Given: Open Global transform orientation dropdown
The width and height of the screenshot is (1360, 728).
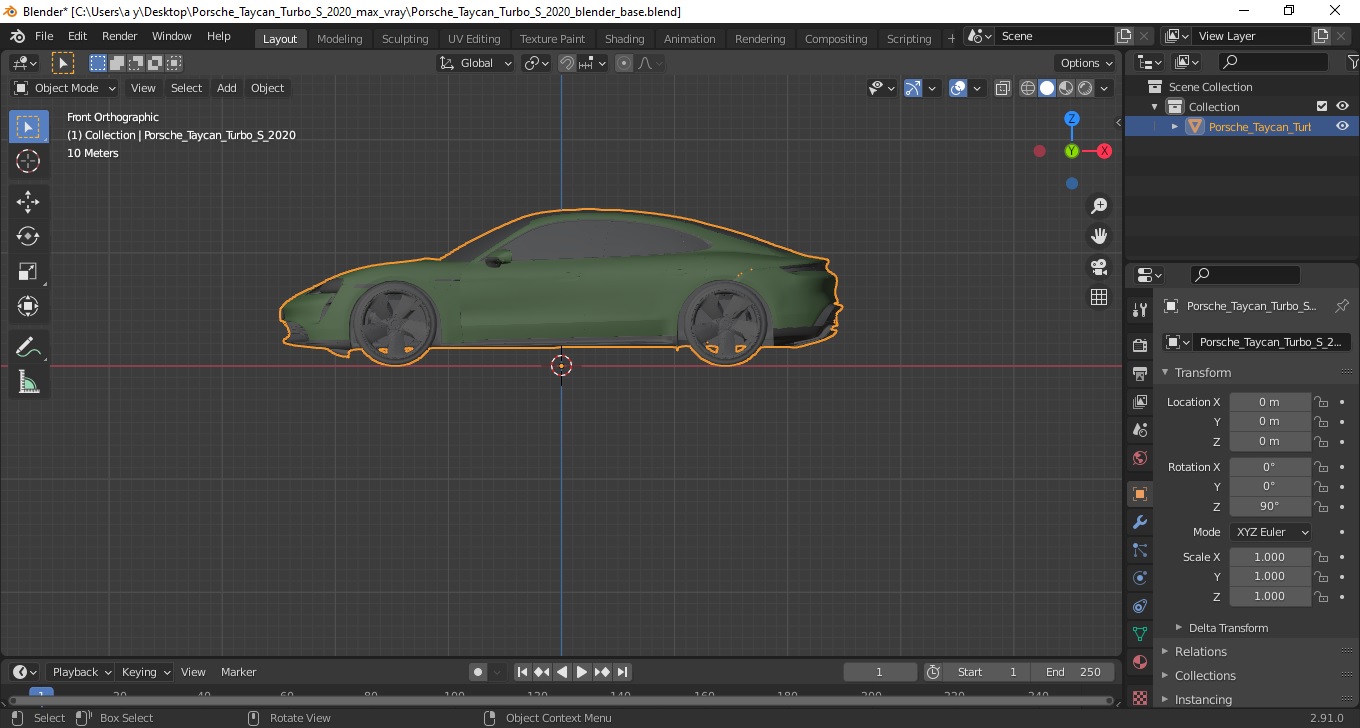Looking at the screenshot, I should (476, 63).
